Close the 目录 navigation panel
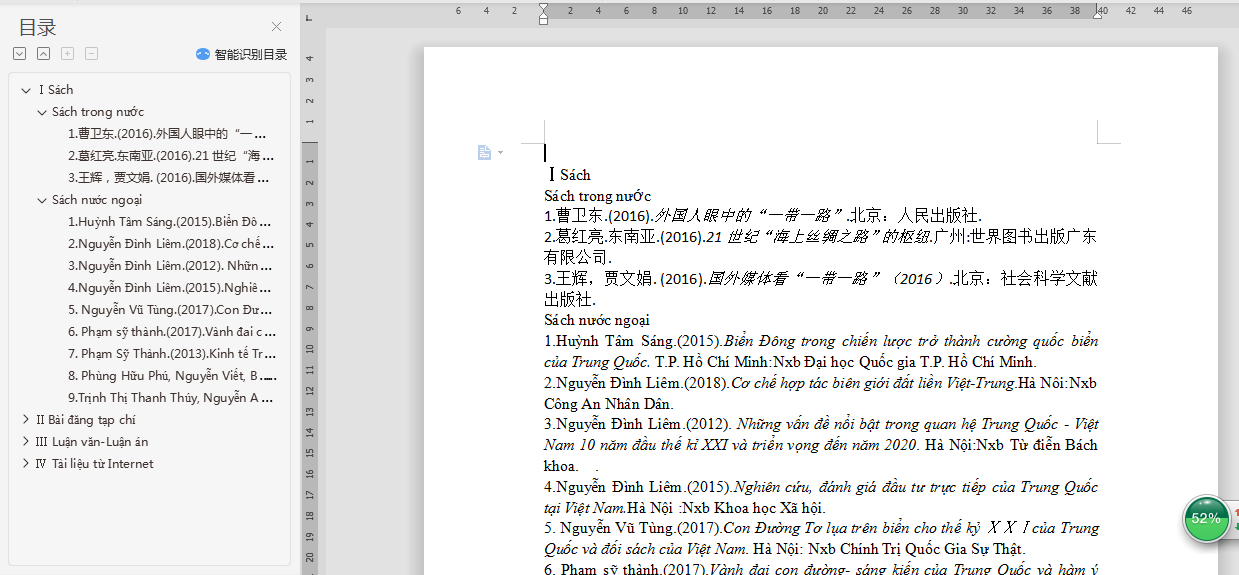Image resolution: width=1239 pixels, height=575 pixels. pos(277,27)
